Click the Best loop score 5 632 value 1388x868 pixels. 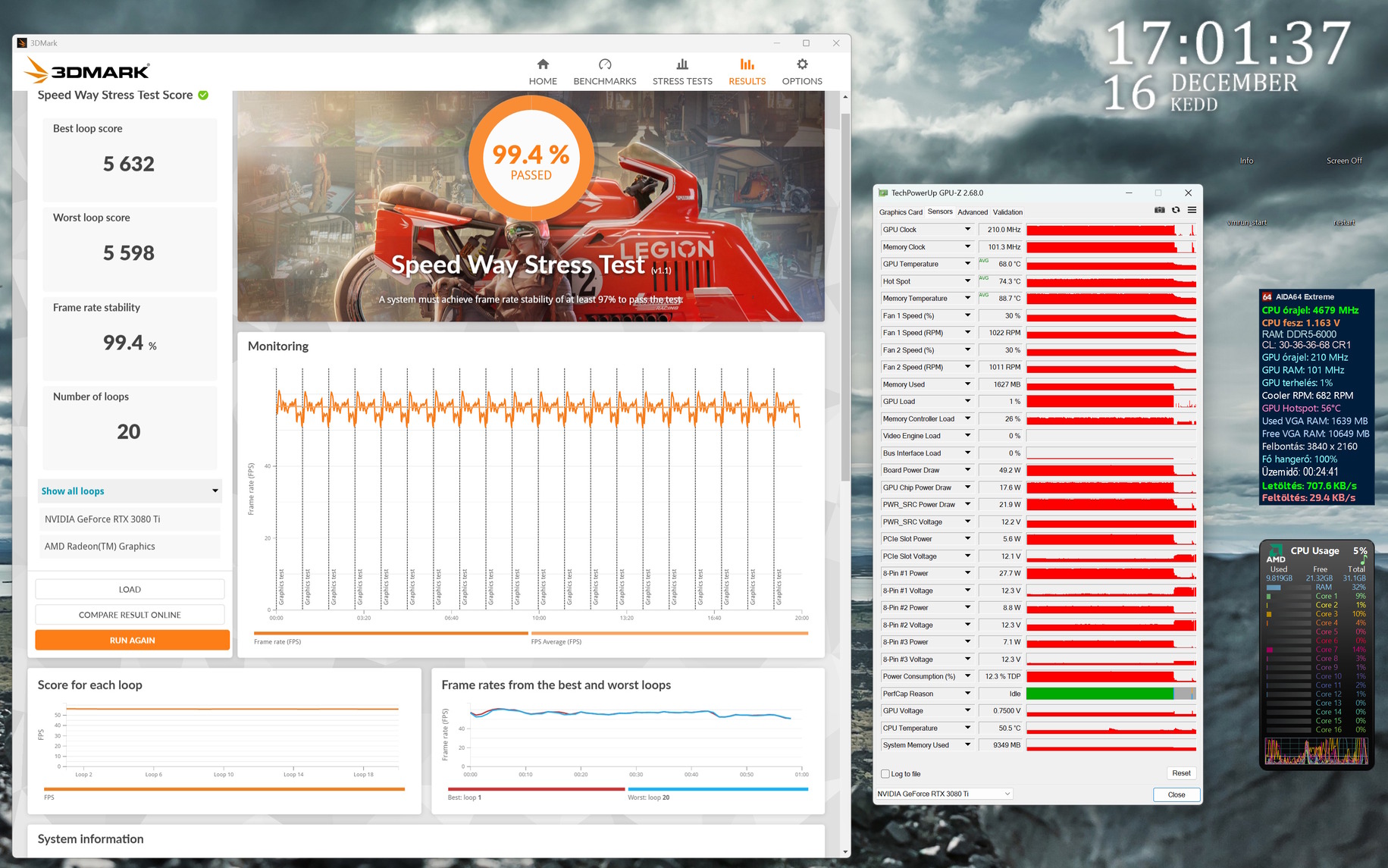pos(129,165)
